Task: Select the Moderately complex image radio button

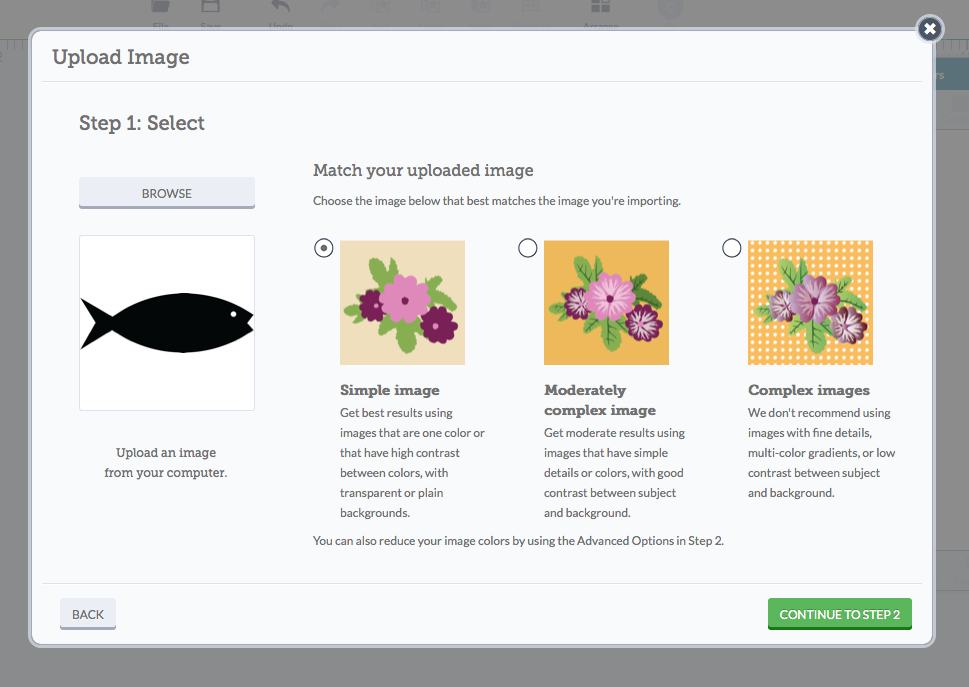Action: coord(527,248)
